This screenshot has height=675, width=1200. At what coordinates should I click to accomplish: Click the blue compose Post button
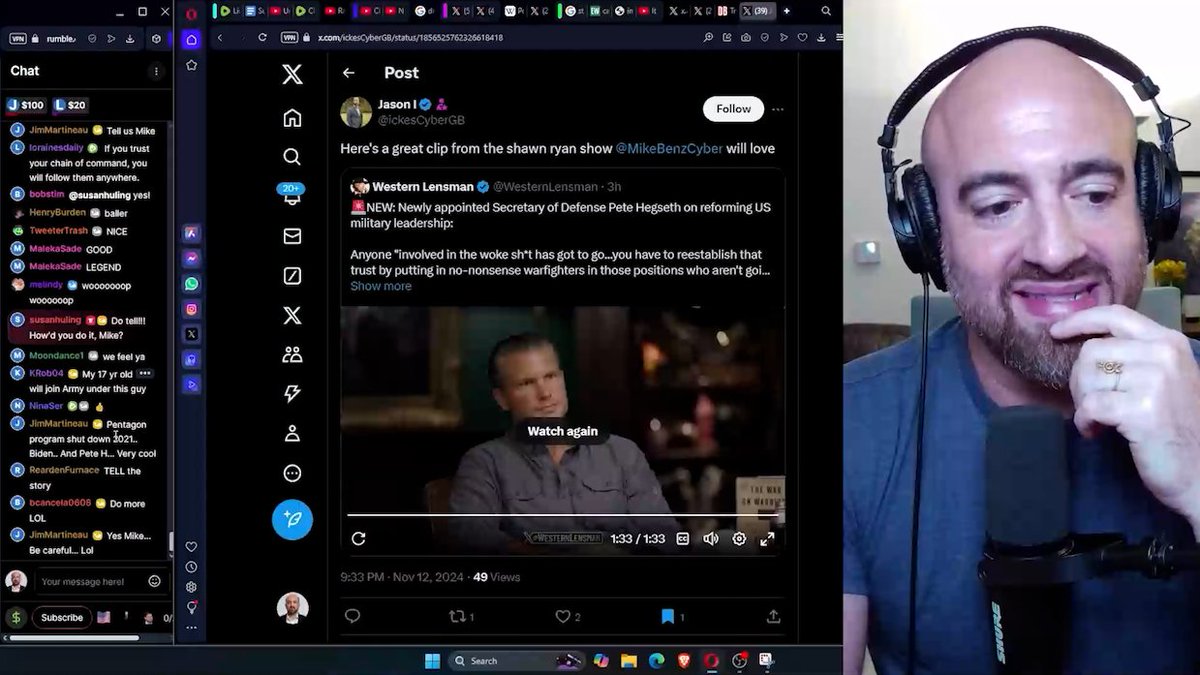tap(292, 520)
